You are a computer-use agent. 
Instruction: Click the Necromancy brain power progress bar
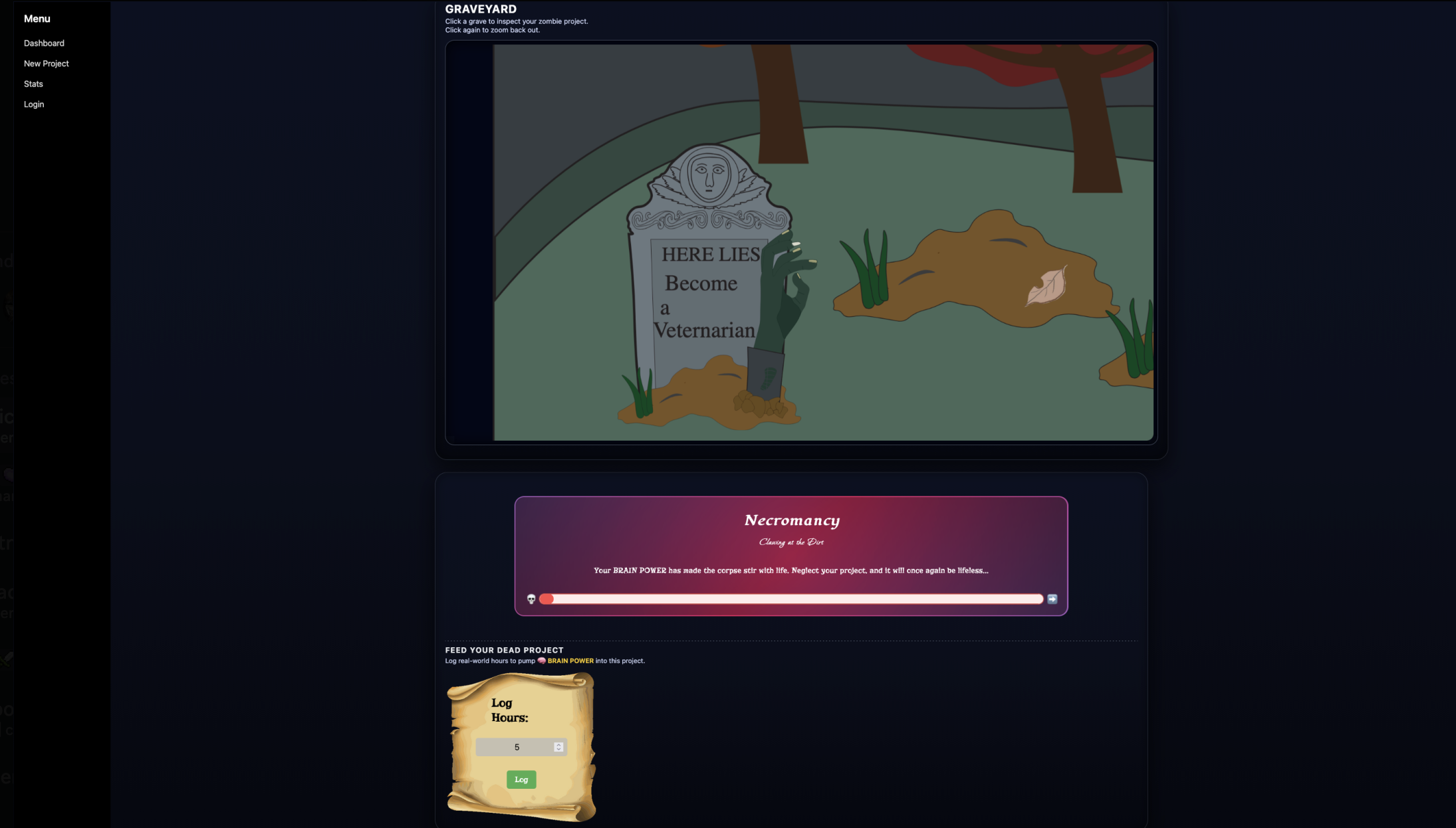[791, 599]
